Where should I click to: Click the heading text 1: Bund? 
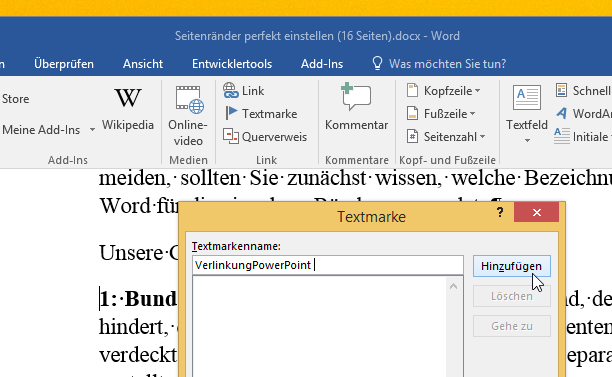pyautogui.click(x=139, y=299)
